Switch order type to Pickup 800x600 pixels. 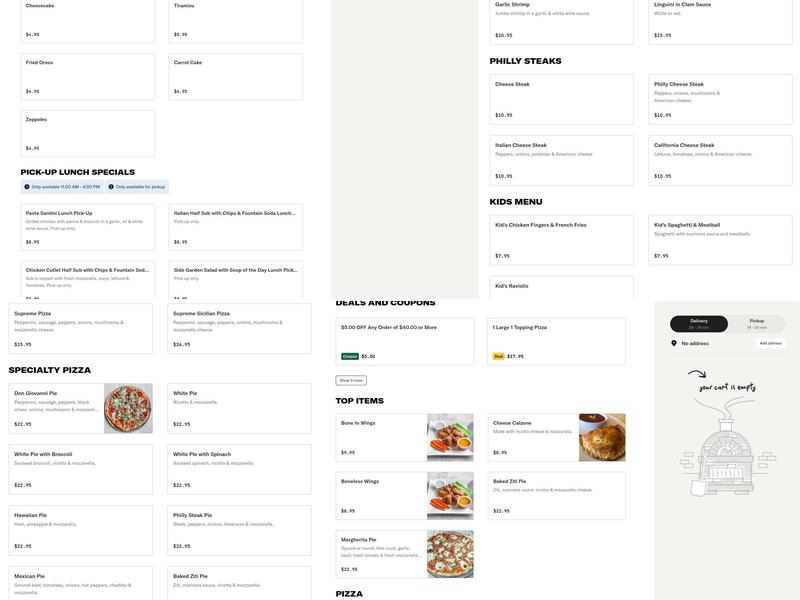[757, 324]
